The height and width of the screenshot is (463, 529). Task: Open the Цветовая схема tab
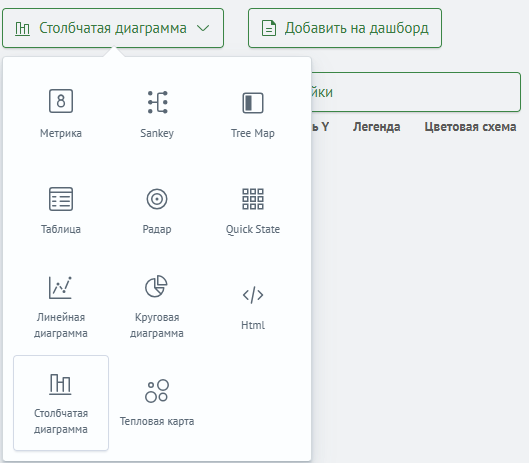click(x=470, y=127)
